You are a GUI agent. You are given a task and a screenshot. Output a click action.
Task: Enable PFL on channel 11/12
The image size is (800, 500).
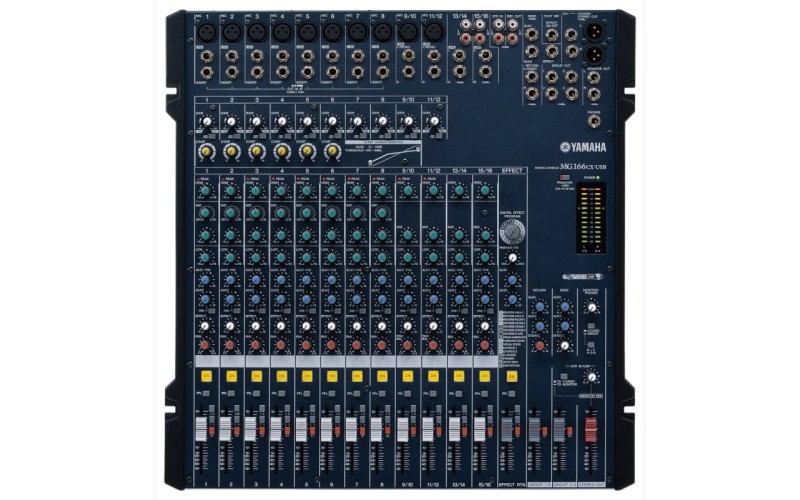435,394
